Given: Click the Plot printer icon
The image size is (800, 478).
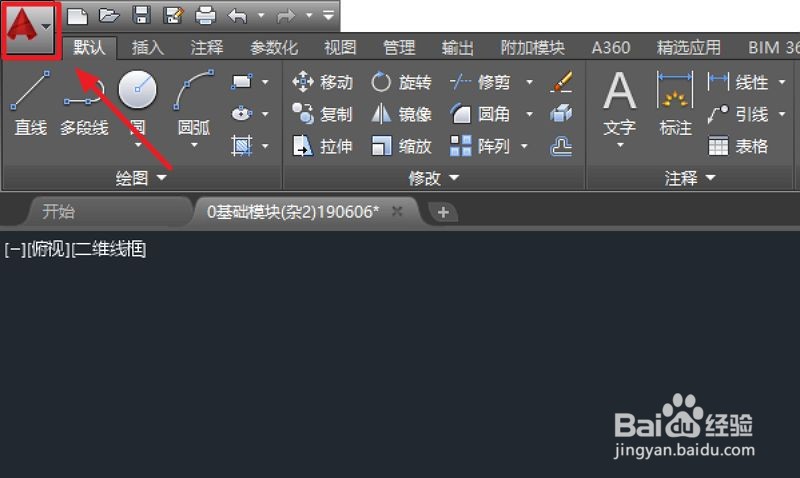Looking at the screenshot, I should coord(206,16).
